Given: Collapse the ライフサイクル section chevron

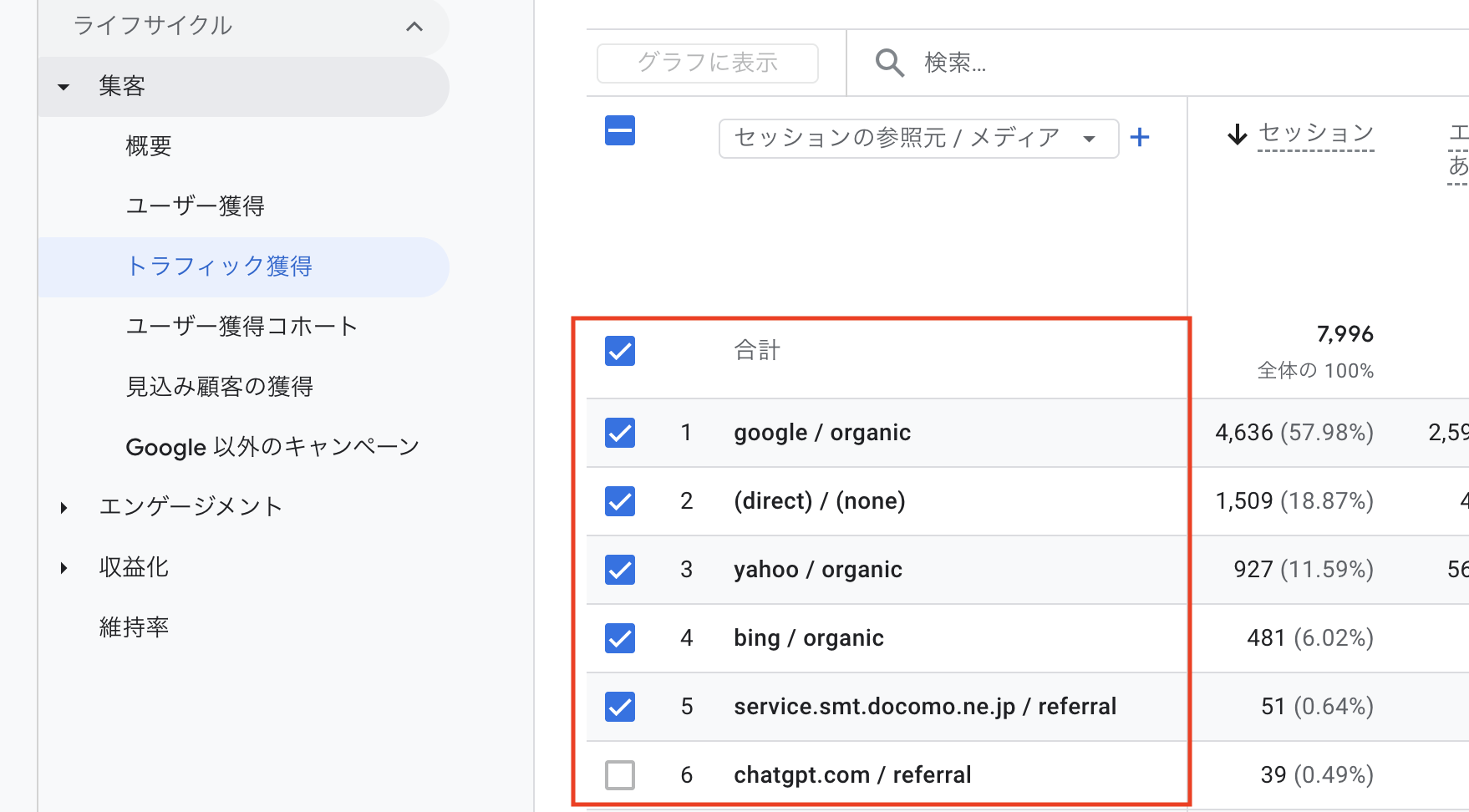Looking at the screenshot, I should click(414, 26).
